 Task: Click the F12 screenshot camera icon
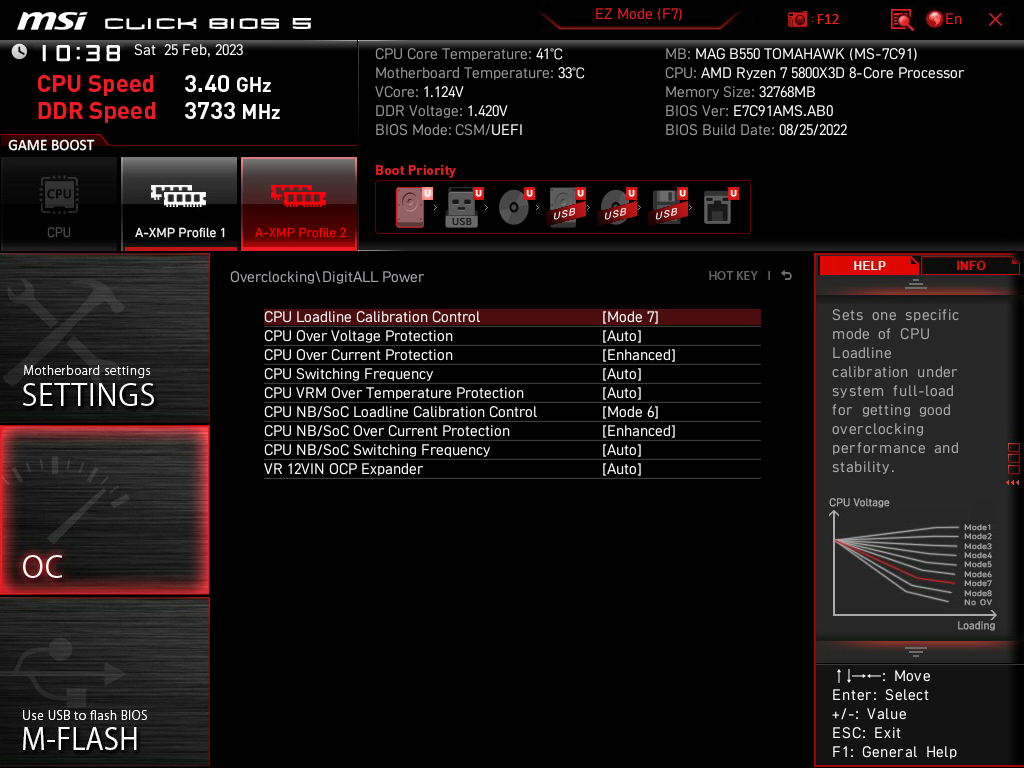pyautogui.click(x=797, y=19)
